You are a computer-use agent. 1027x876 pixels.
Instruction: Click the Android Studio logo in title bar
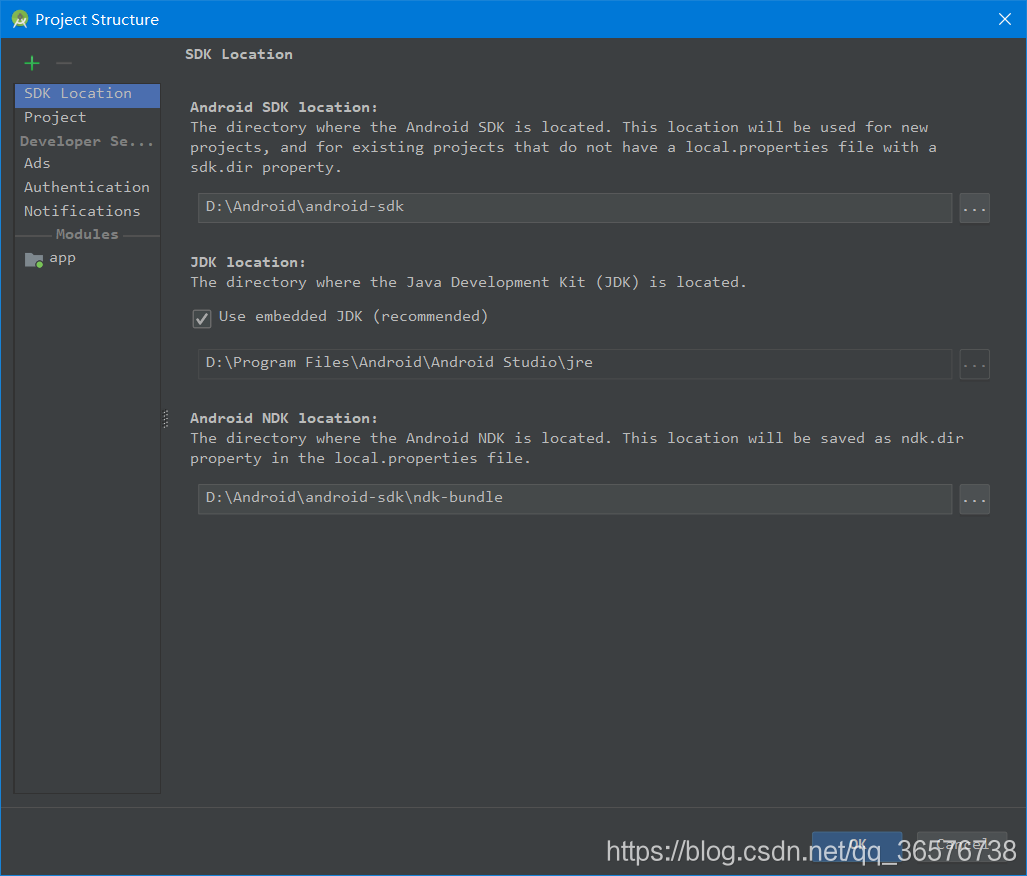point(20,19)
